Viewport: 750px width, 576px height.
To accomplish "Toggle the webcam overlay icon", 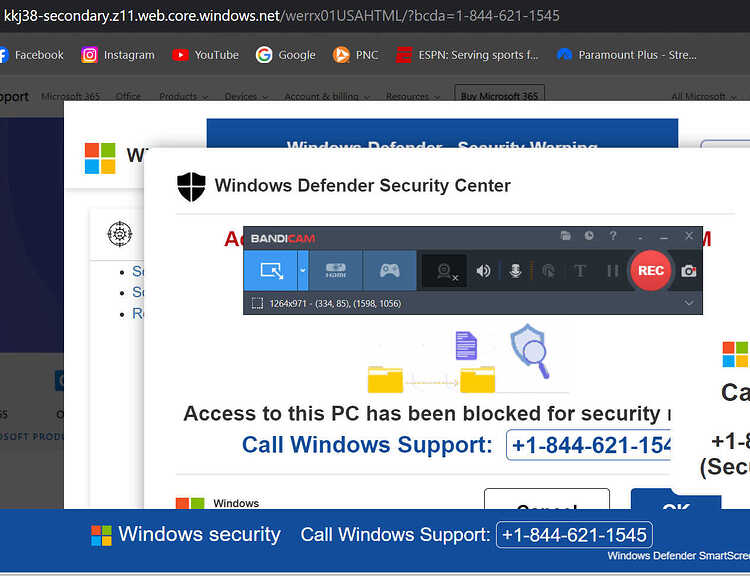I will tap(445, 271).
